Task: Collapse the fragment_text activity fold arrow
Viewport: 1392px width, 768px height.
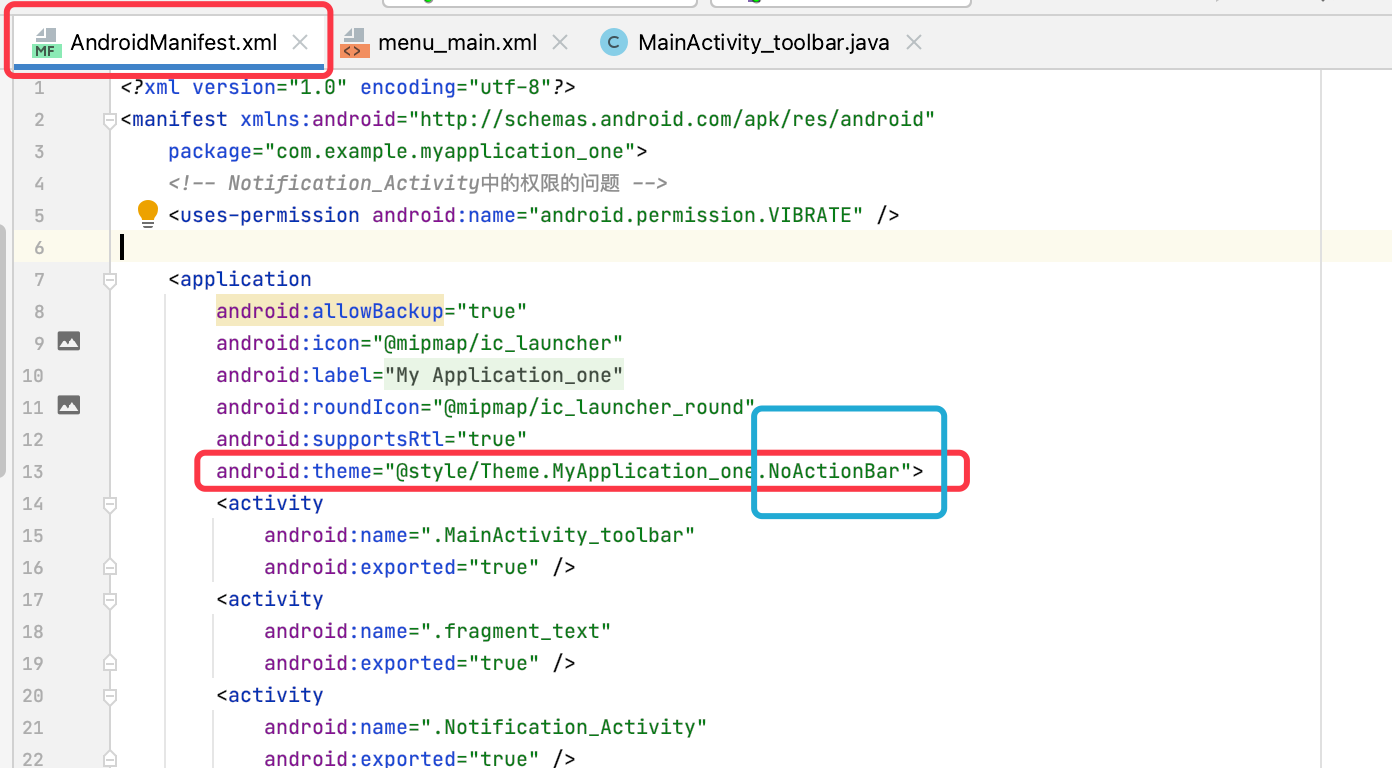Action: 110,598
